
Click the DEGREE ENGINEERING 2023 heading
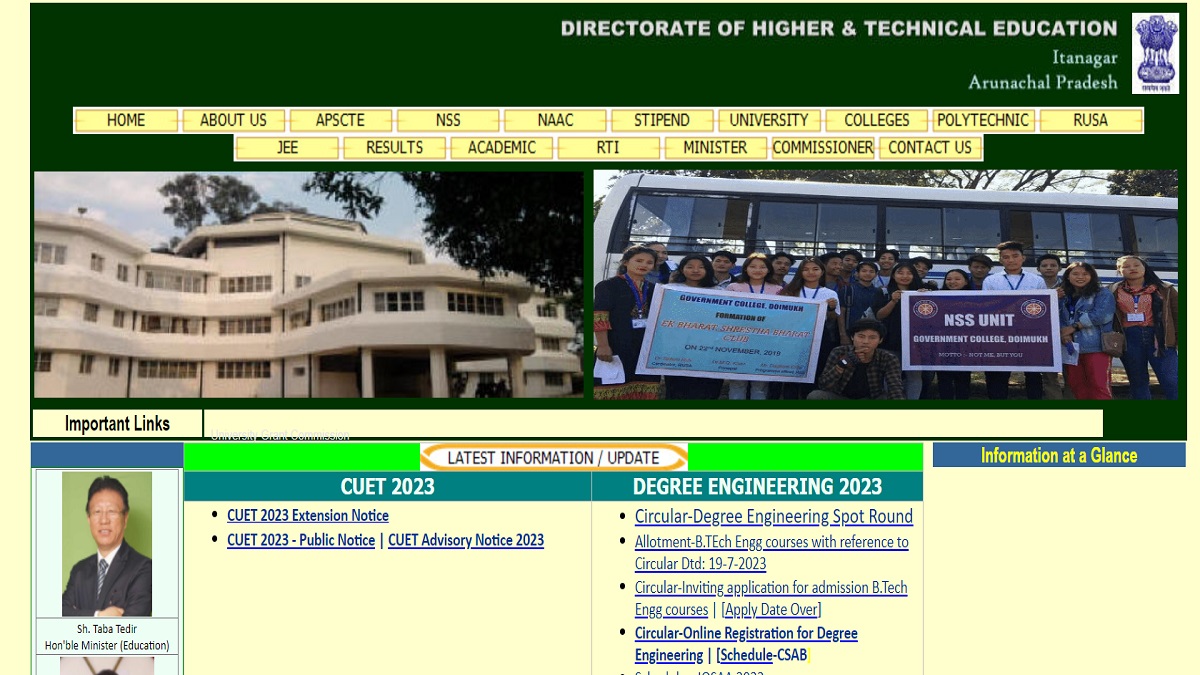pyautogui.click(x=757, y=487)
